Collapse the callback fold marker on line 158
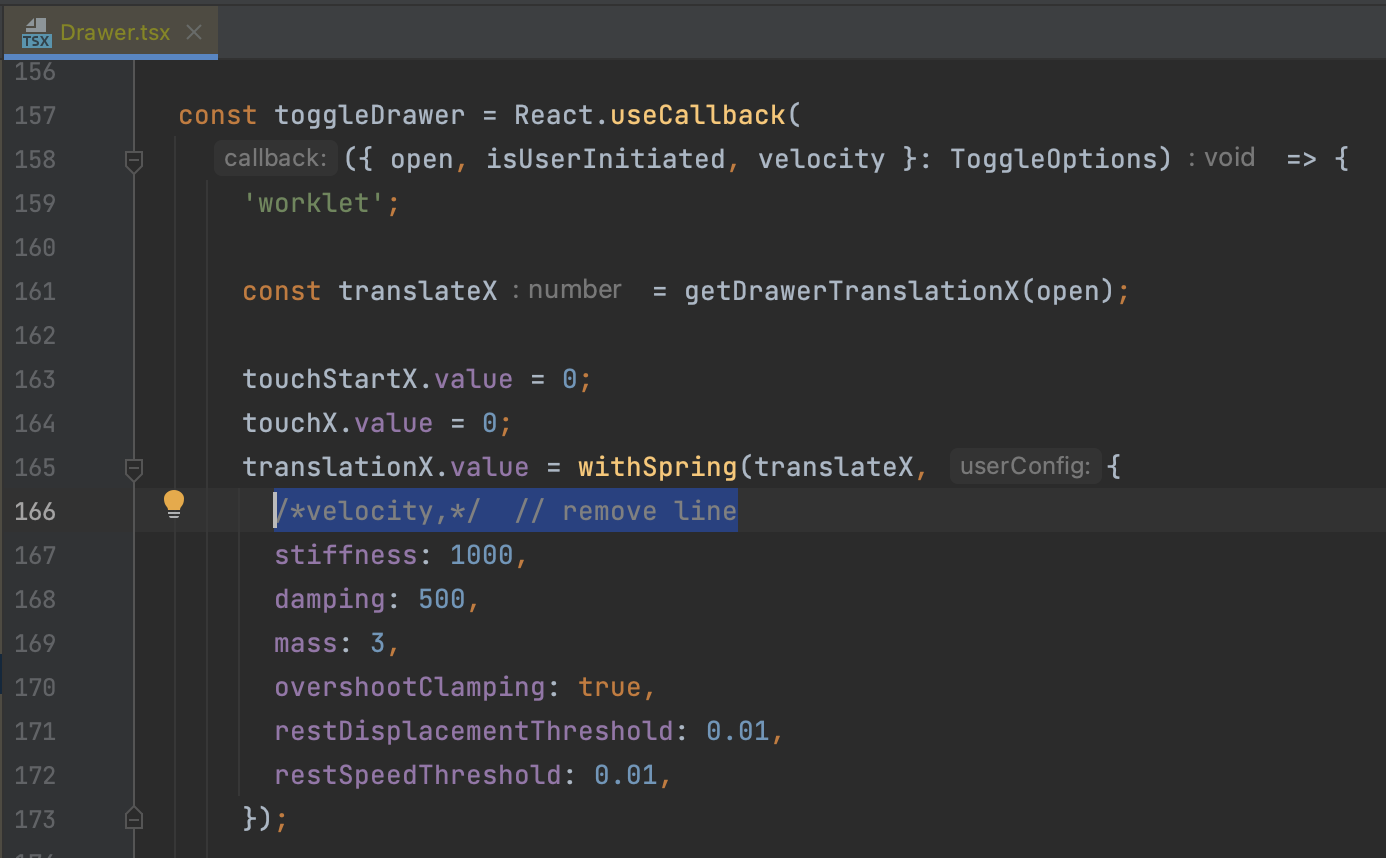Image resolution: width=1386 pixels, height=858 pixels. coord(134,160)
